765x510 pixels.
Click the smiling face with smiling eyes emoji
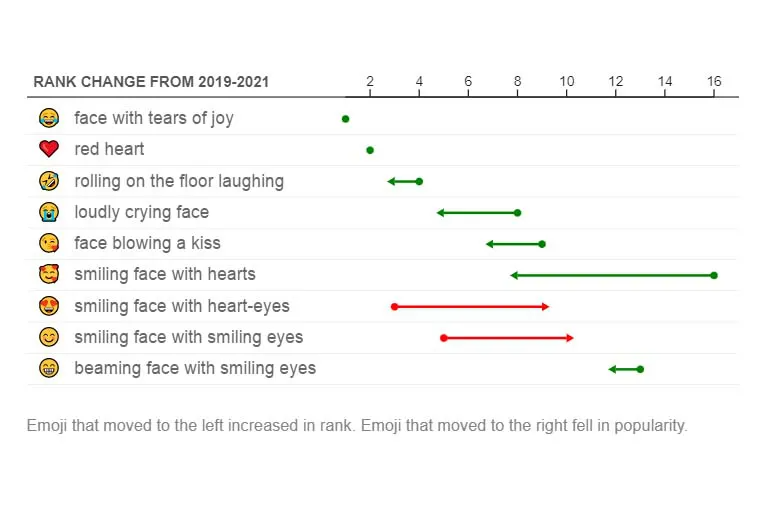pos(48,337)
